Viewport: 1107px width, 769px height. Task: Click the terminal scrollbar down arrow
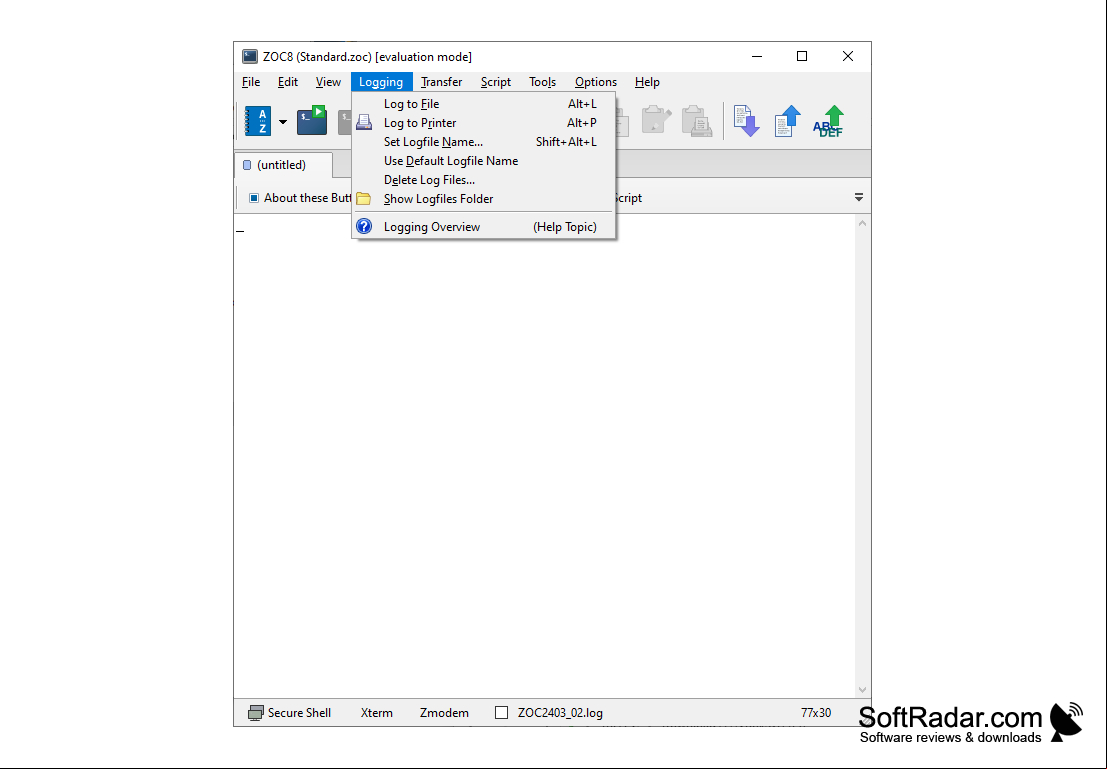(x=862, y=690)
